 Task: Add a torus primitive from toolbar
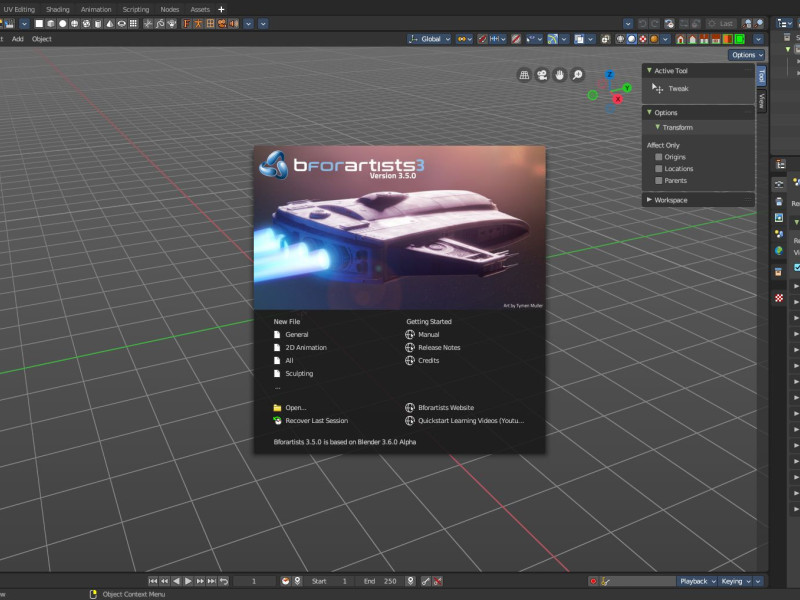[x=121, y=23]
